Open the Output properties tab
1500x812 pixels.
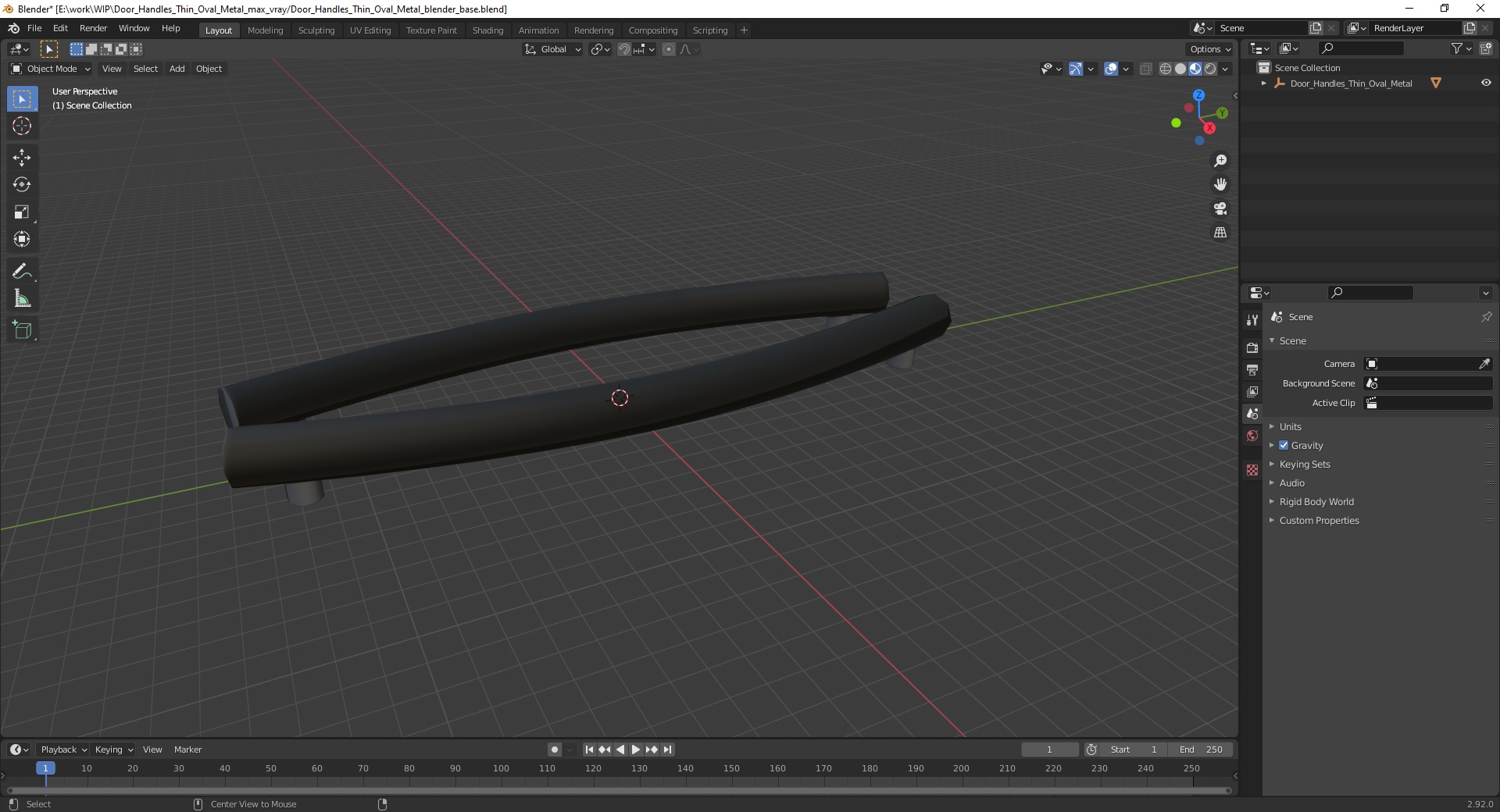click(x=1252, y=369)
